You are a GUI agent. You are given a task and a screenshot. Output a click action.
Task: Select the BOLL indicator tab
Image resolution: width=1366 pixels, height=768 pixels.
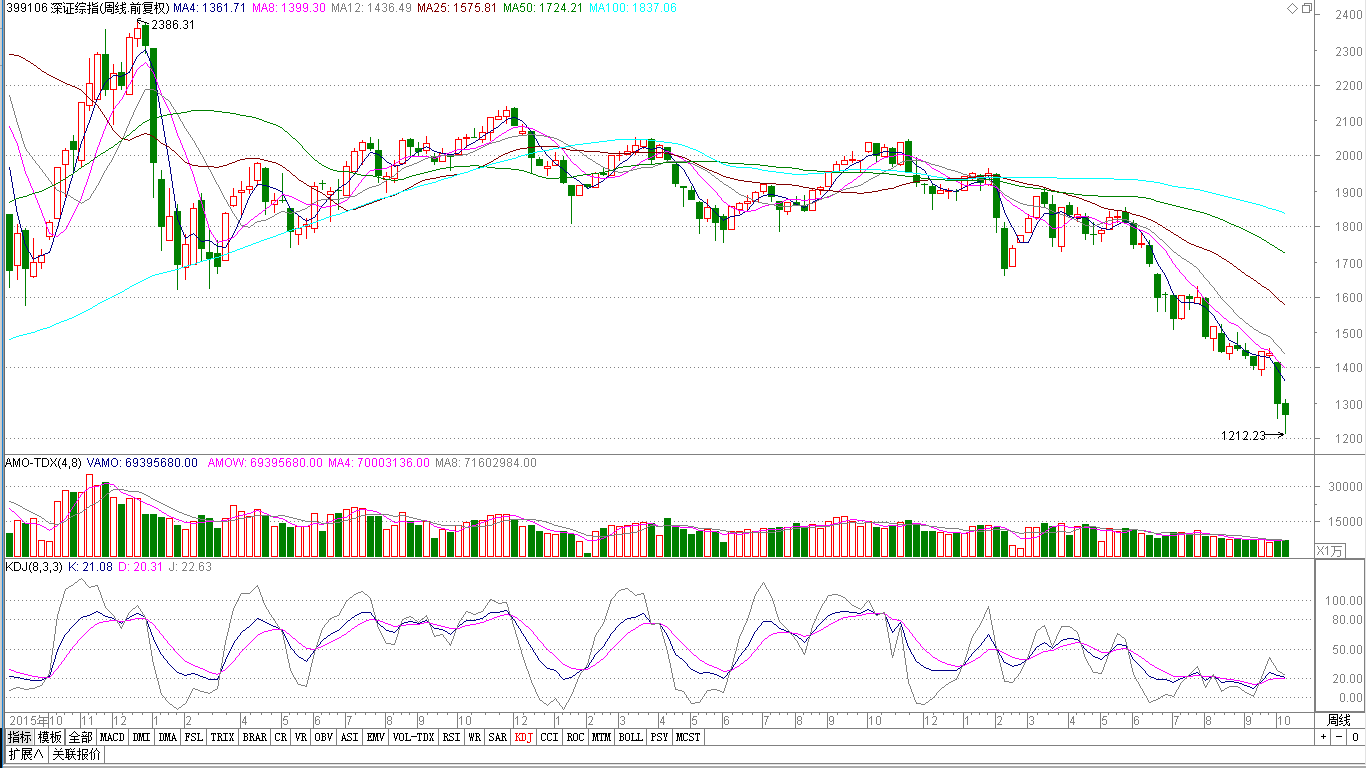(x=630, y=737)
